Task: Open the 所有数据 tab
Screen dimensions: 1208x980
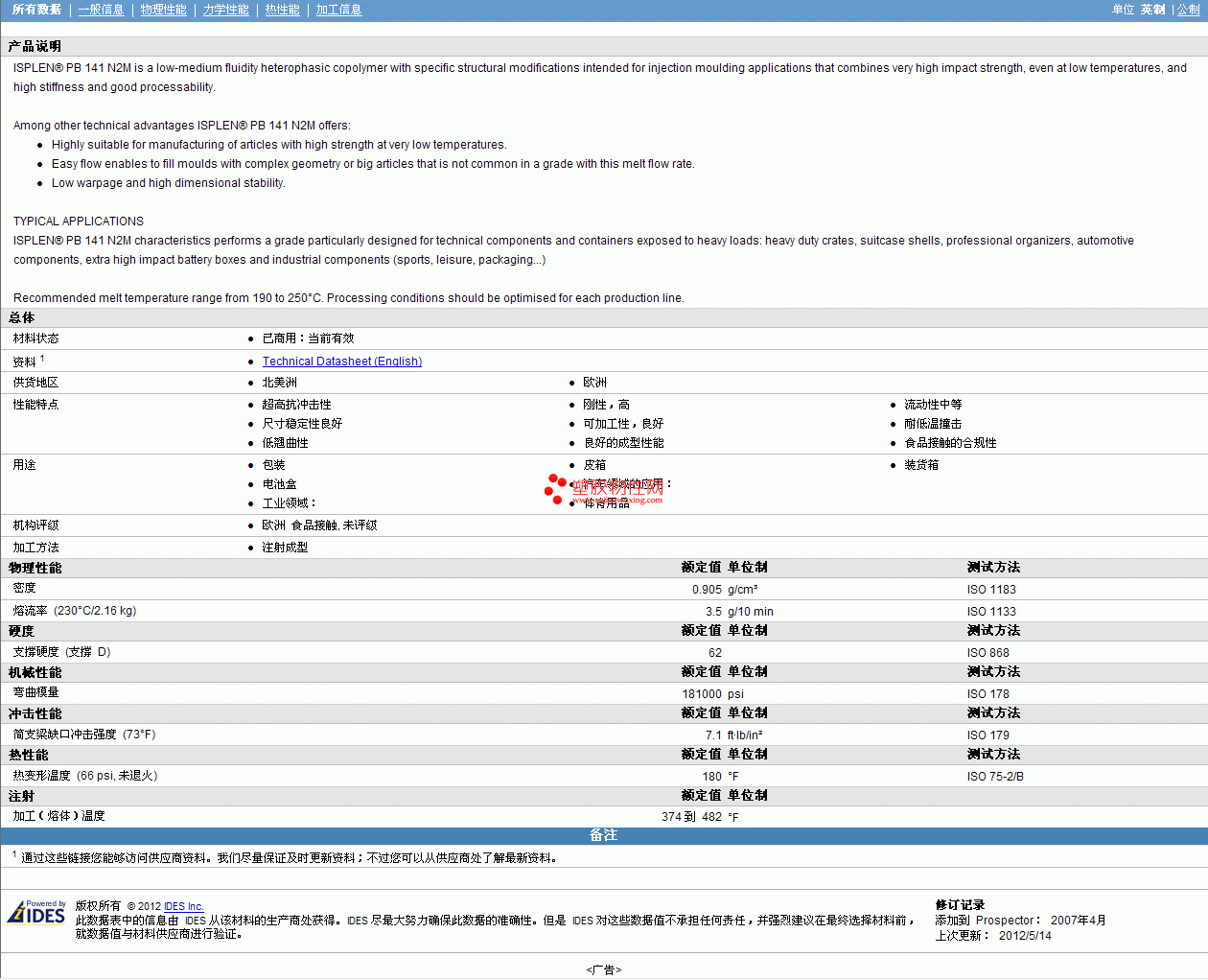Action: 36,10
